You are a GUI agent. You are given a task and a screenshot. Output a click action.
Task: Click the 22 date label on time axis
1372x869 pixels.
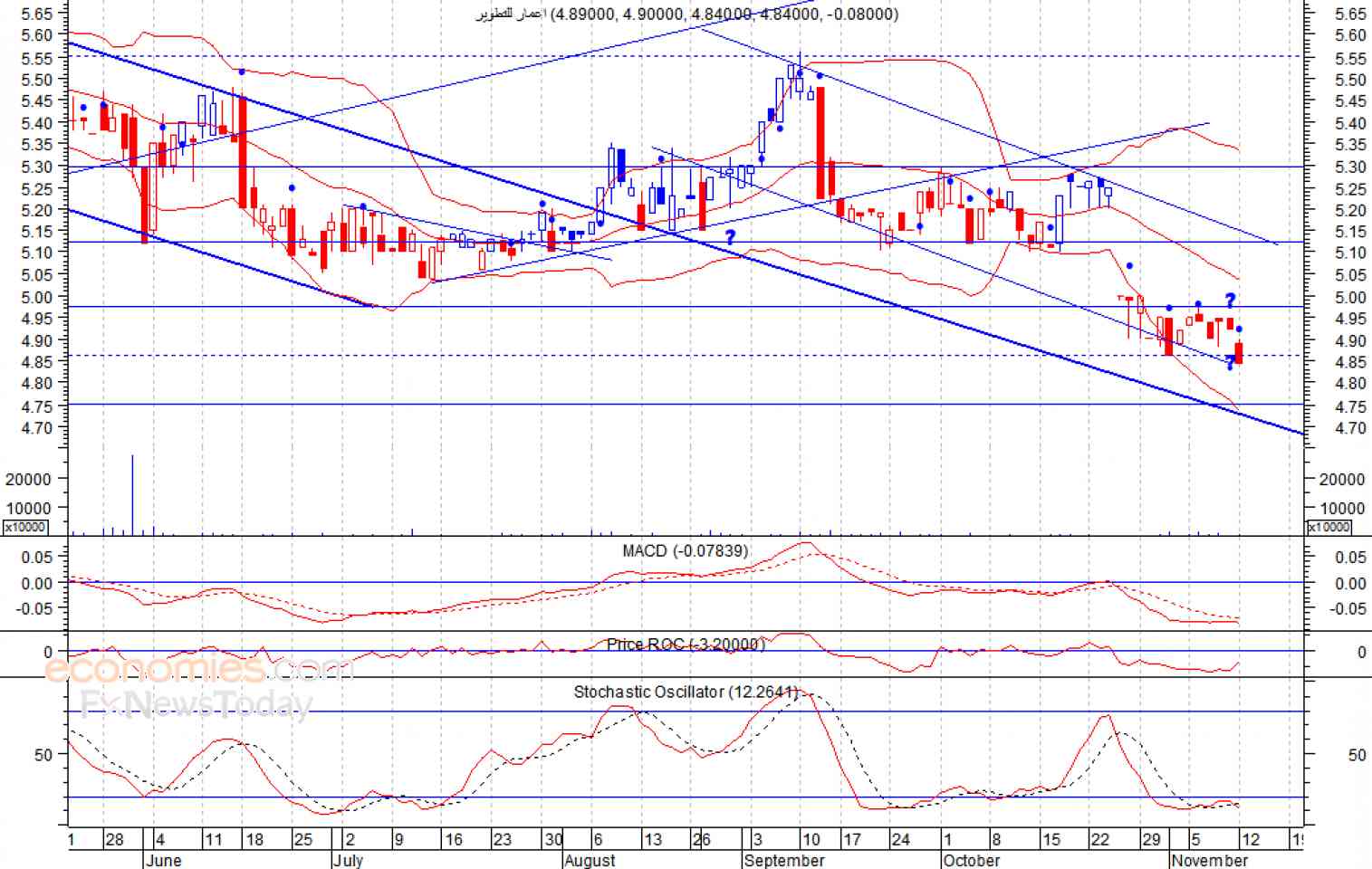pyautogui.click(x=1099, y=840)
